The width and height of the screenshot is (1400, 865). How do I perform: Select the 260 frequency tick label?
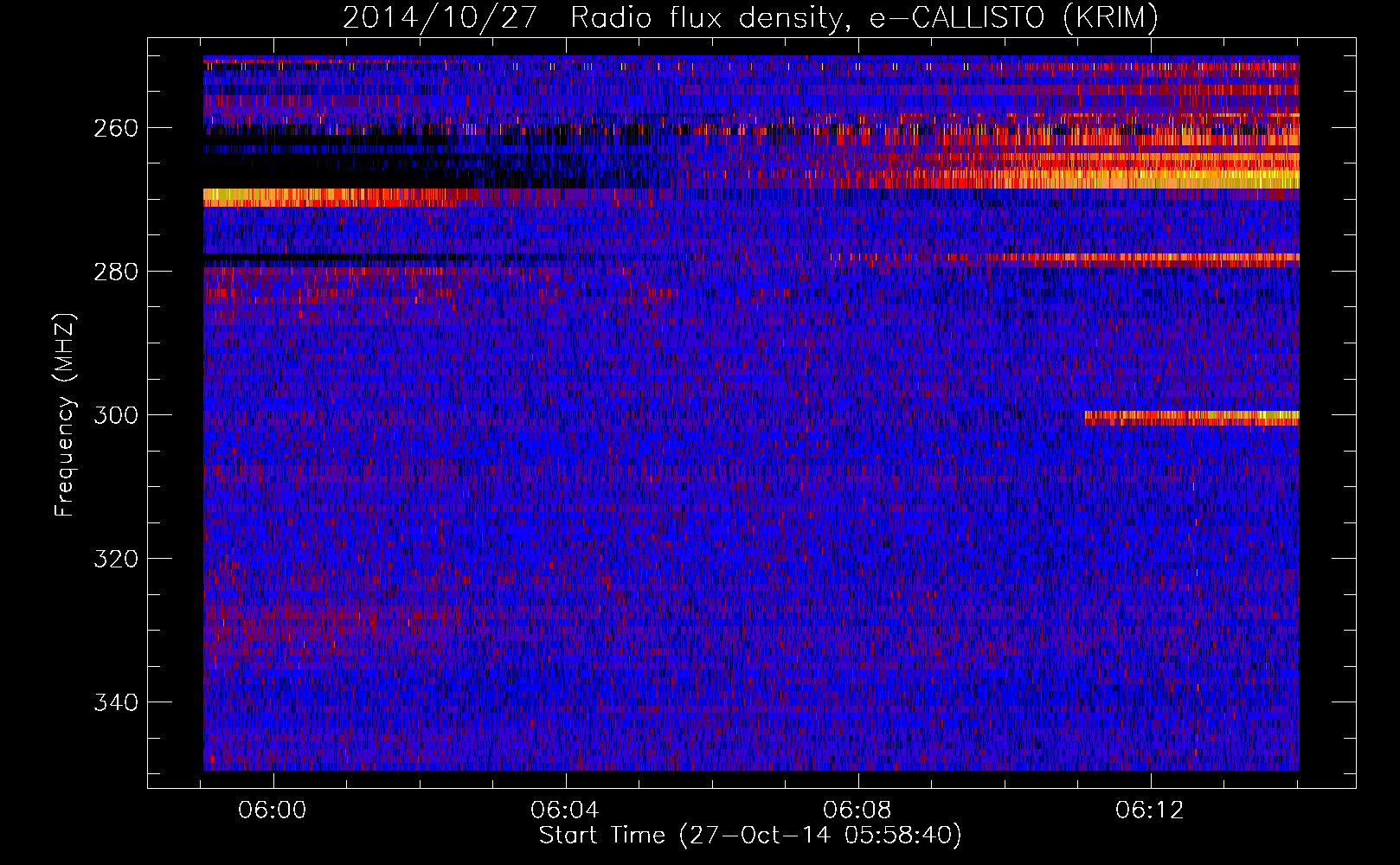point(116,128)
